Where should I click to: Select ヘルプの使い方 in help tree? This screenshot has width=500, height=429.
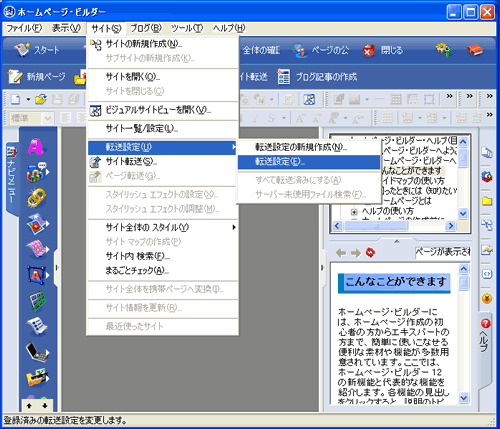[387, 211]
